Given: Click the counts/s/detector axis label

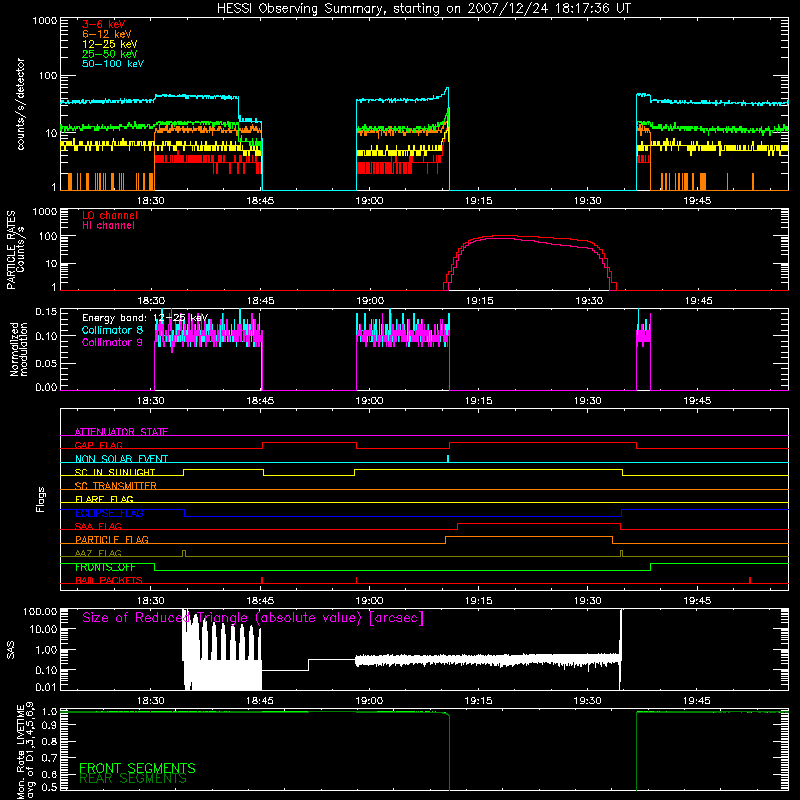Looking at the screenshot, I should pyautogui.click(x=20, y=104).
